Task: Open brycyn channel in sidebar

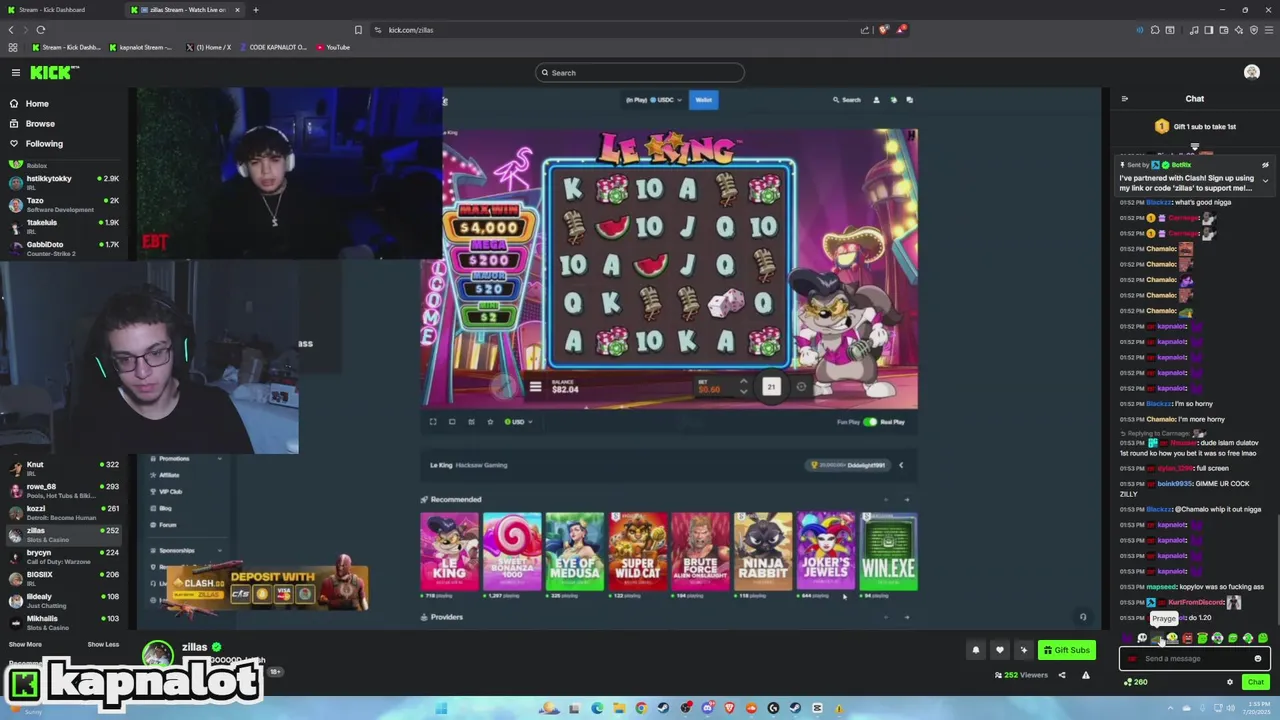Action: pyautogui.click(x=64, y=556)
